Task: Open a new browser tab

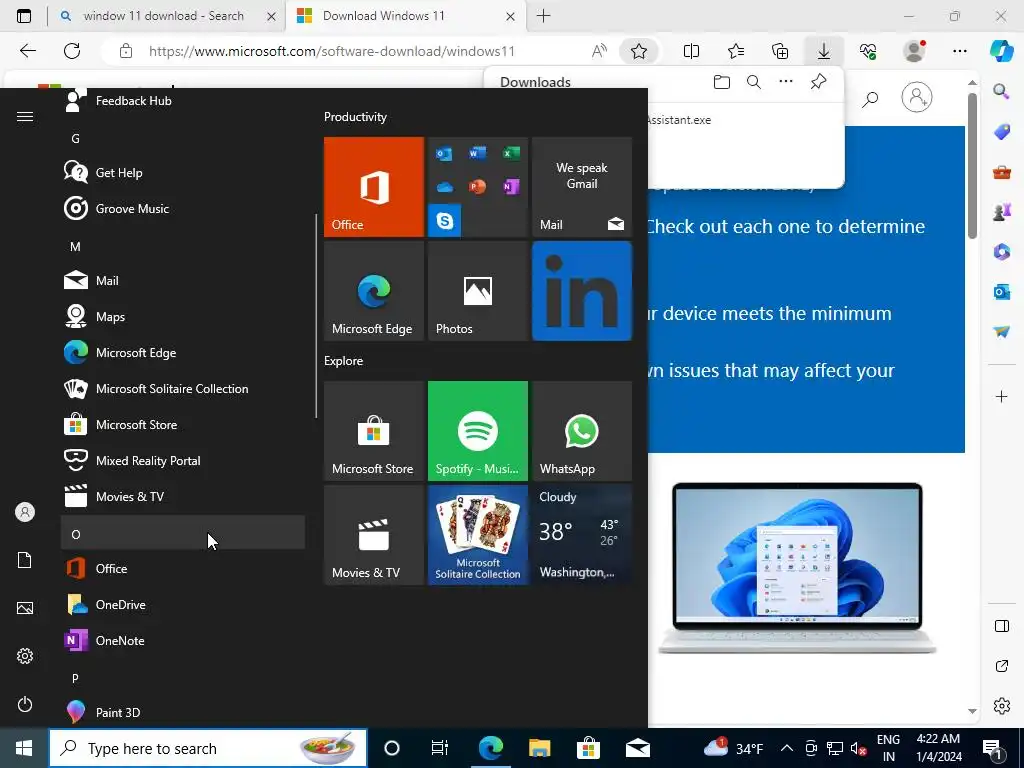Action: 543,16
